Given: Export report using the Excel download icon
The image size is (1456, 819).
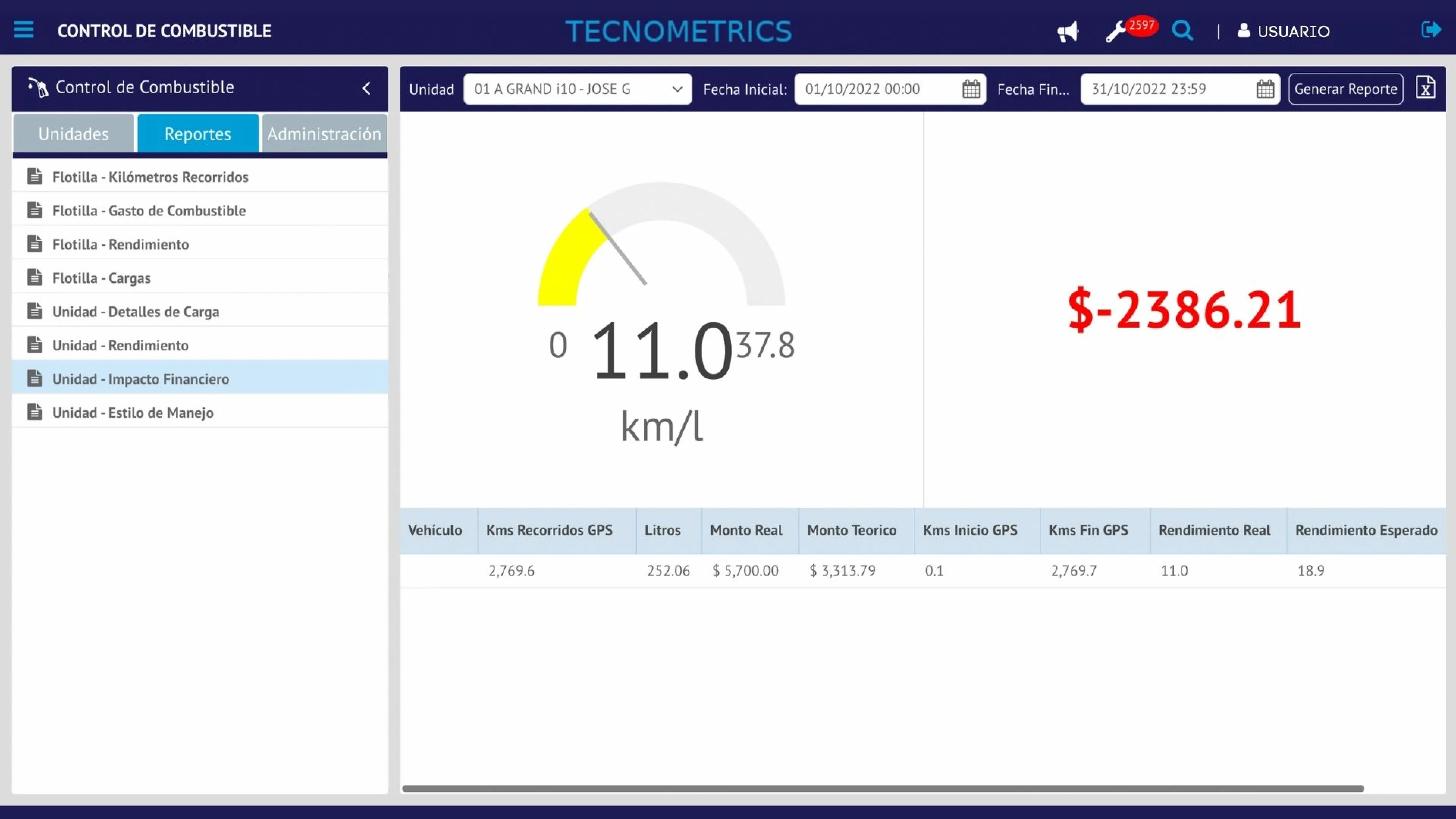Looking at the screenshot, I should (1426, 88).
